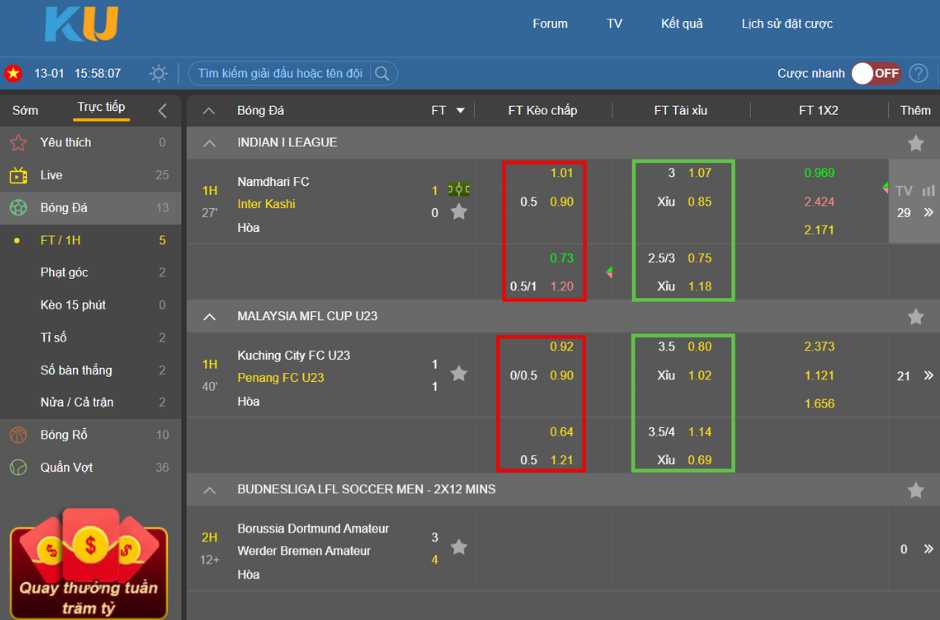
Task: Open TV stream icon for Namdhari match
Action: [904, 191]
